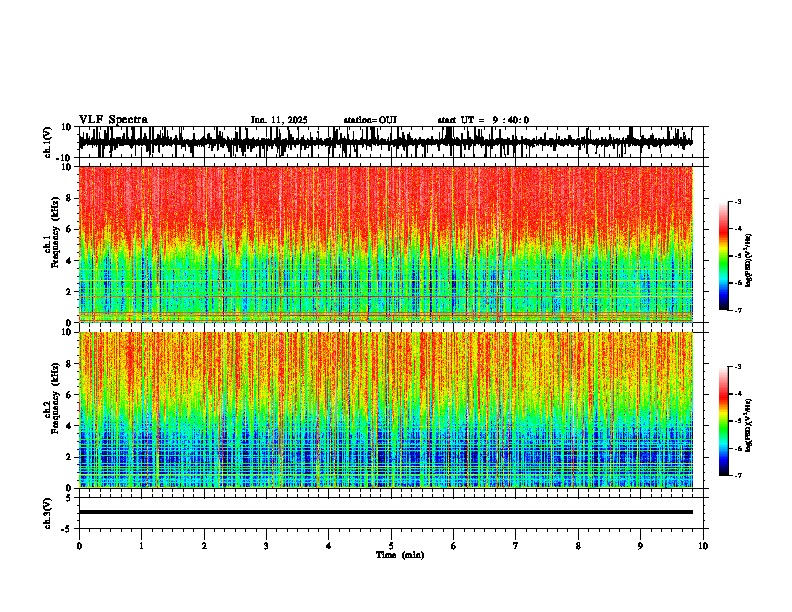Click the "4" kHz tick of ch.1 spectrogram
The image size is (792, 612).
(70, 261)
